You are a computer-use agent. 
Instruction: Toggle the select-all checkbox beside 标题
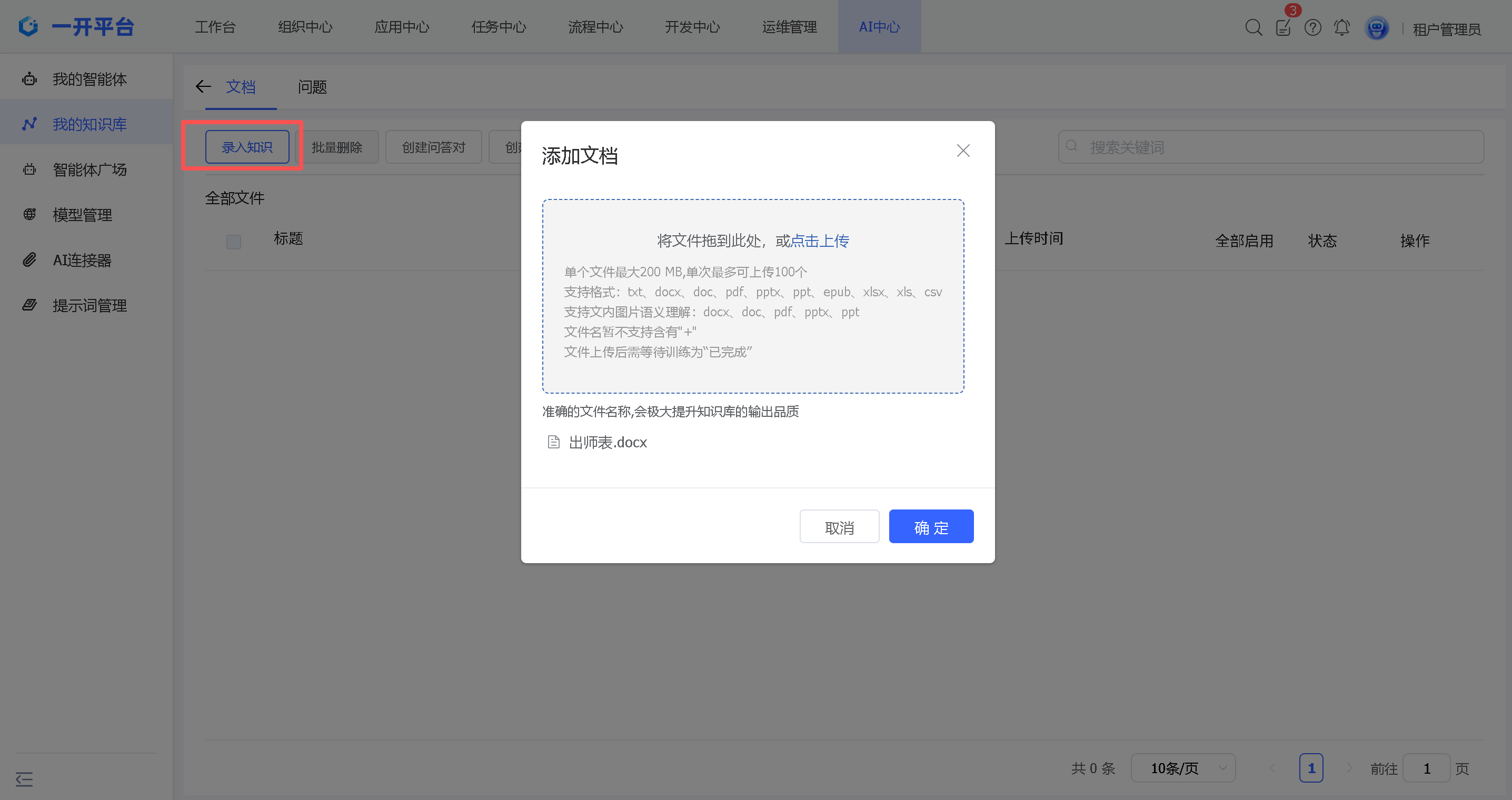tap(234, 241)
